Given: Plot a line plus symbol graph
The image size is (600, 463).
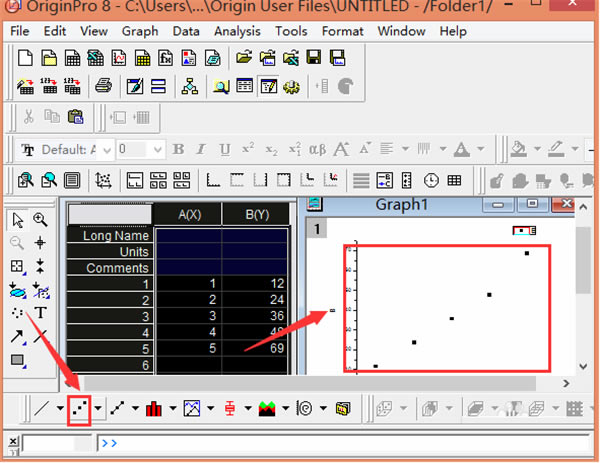Looking at the screenshot, I should [117, 409].
